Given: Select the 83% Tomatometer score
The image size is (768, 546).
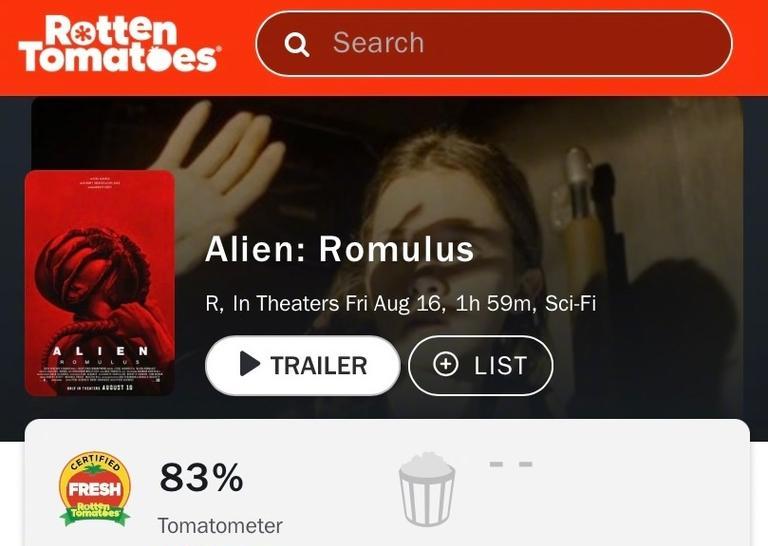Looking at the screenshot, I should pyautogui.click(x=201, y=478).
